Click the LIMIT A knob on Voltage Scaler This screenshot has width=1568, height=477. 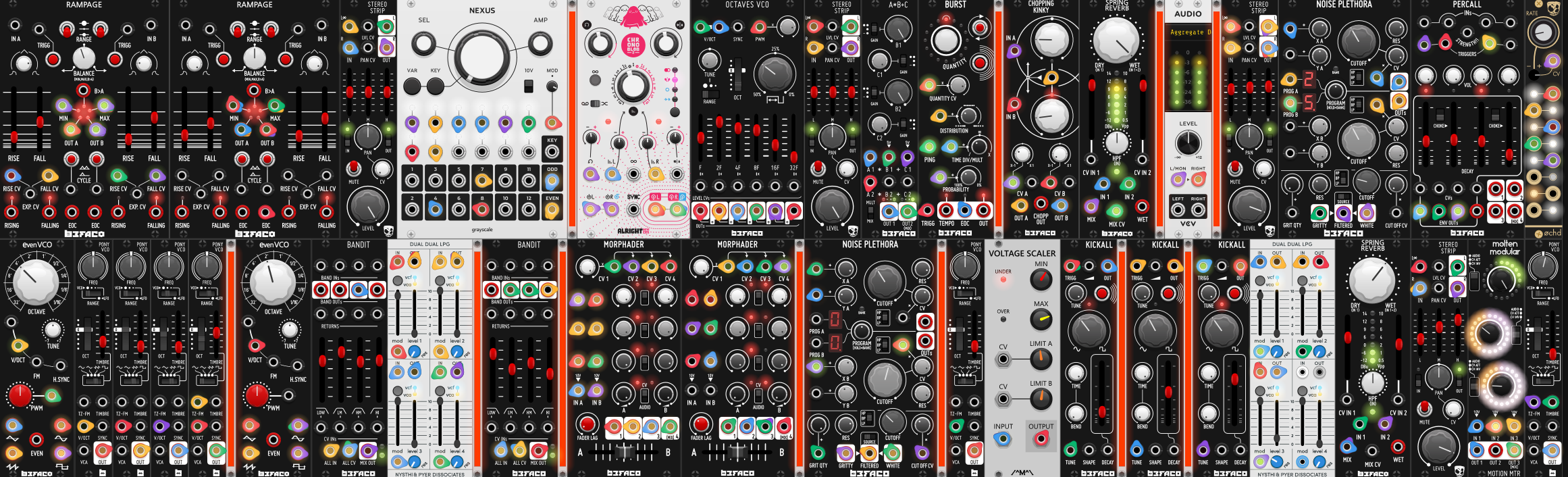tap(1041, 359)
